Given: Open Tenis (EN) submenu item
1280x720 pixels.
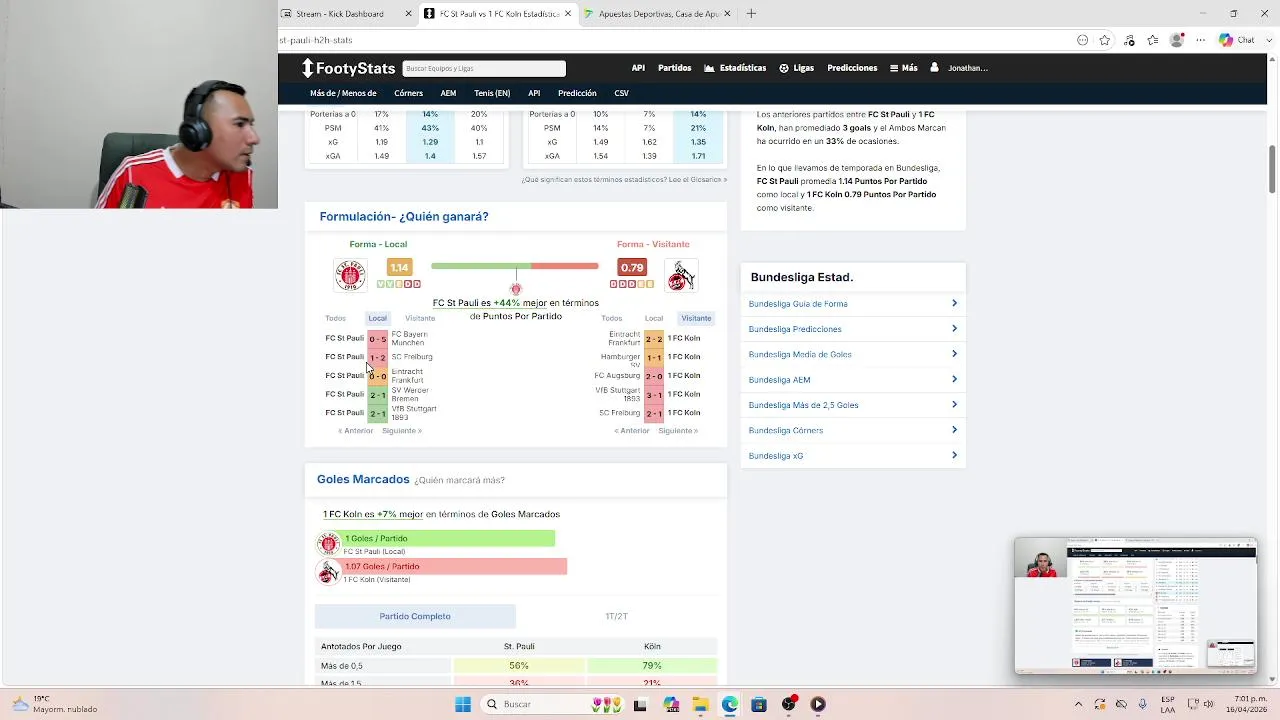Looking at the screenshot, I should [x=492, y=93].
